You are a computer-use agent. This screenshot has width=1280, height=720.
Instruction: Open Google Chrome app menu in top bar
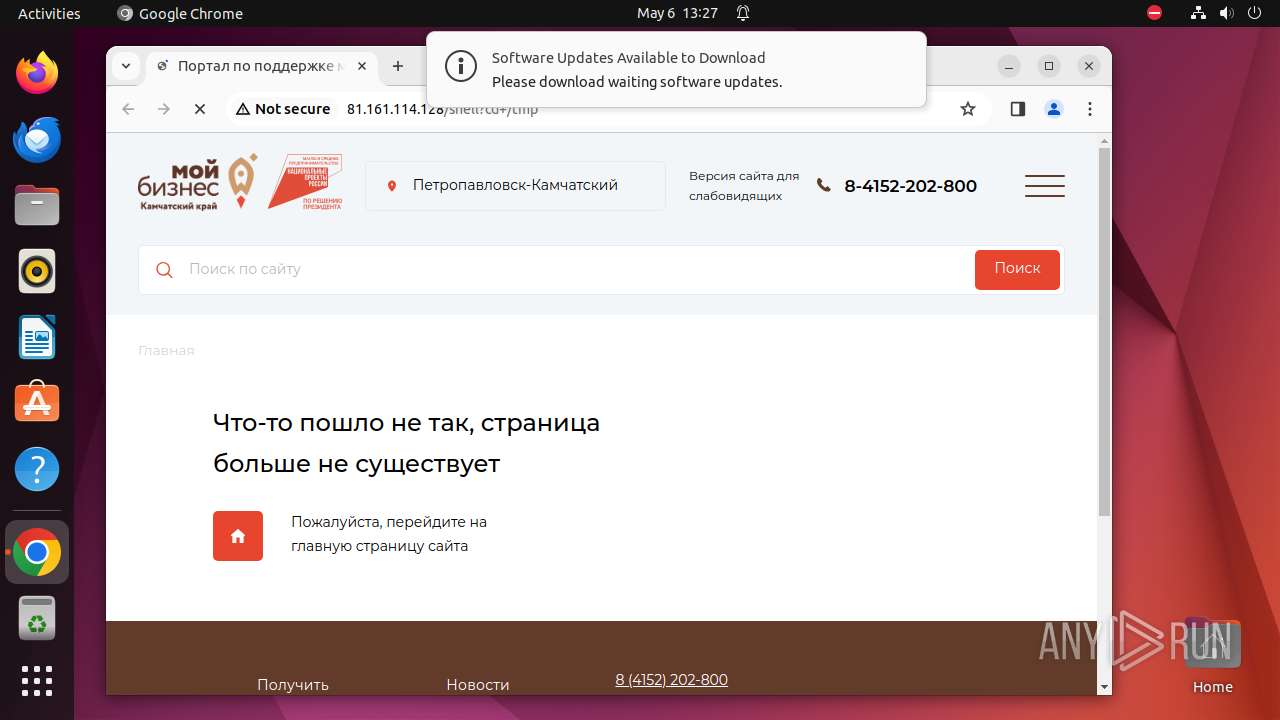click(180, 13)
